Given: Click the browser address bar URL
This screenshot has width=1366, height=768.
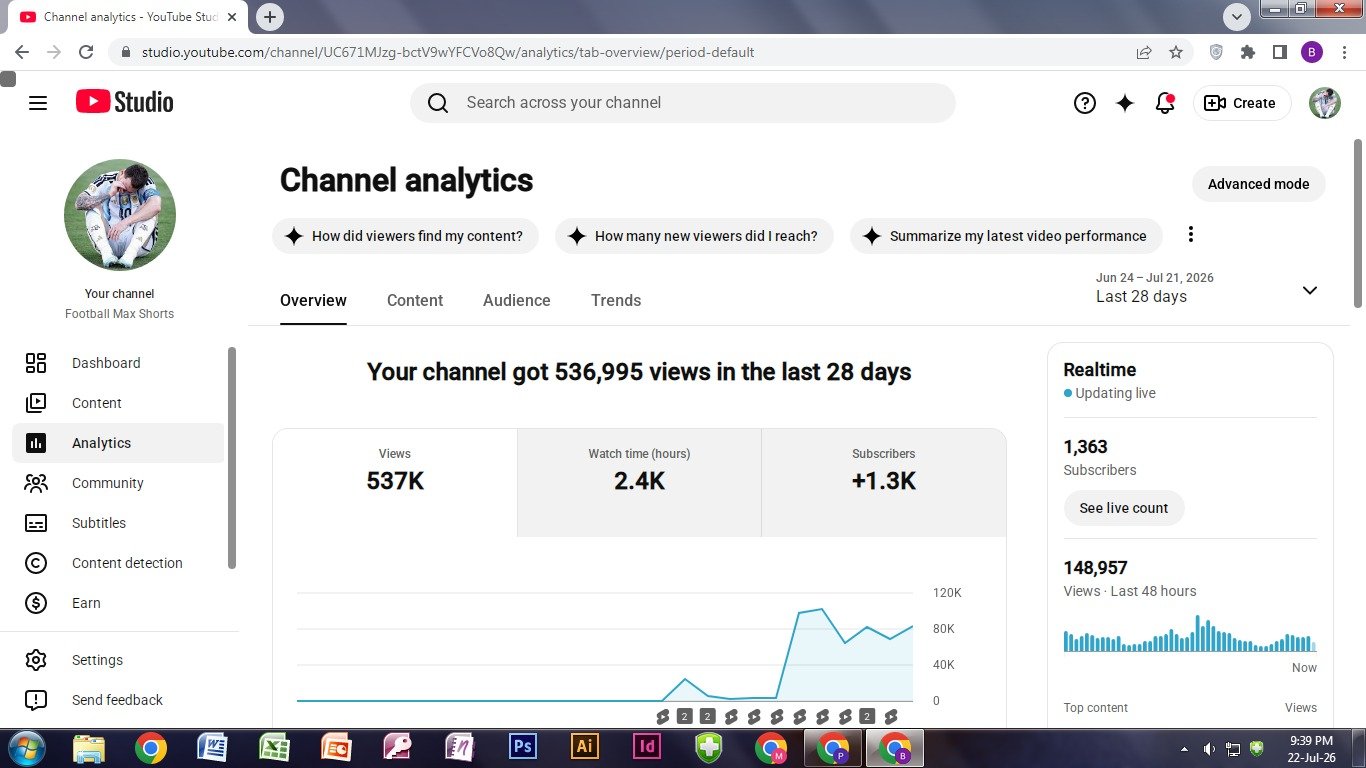Looking at the screenshot, I should 448,52.
